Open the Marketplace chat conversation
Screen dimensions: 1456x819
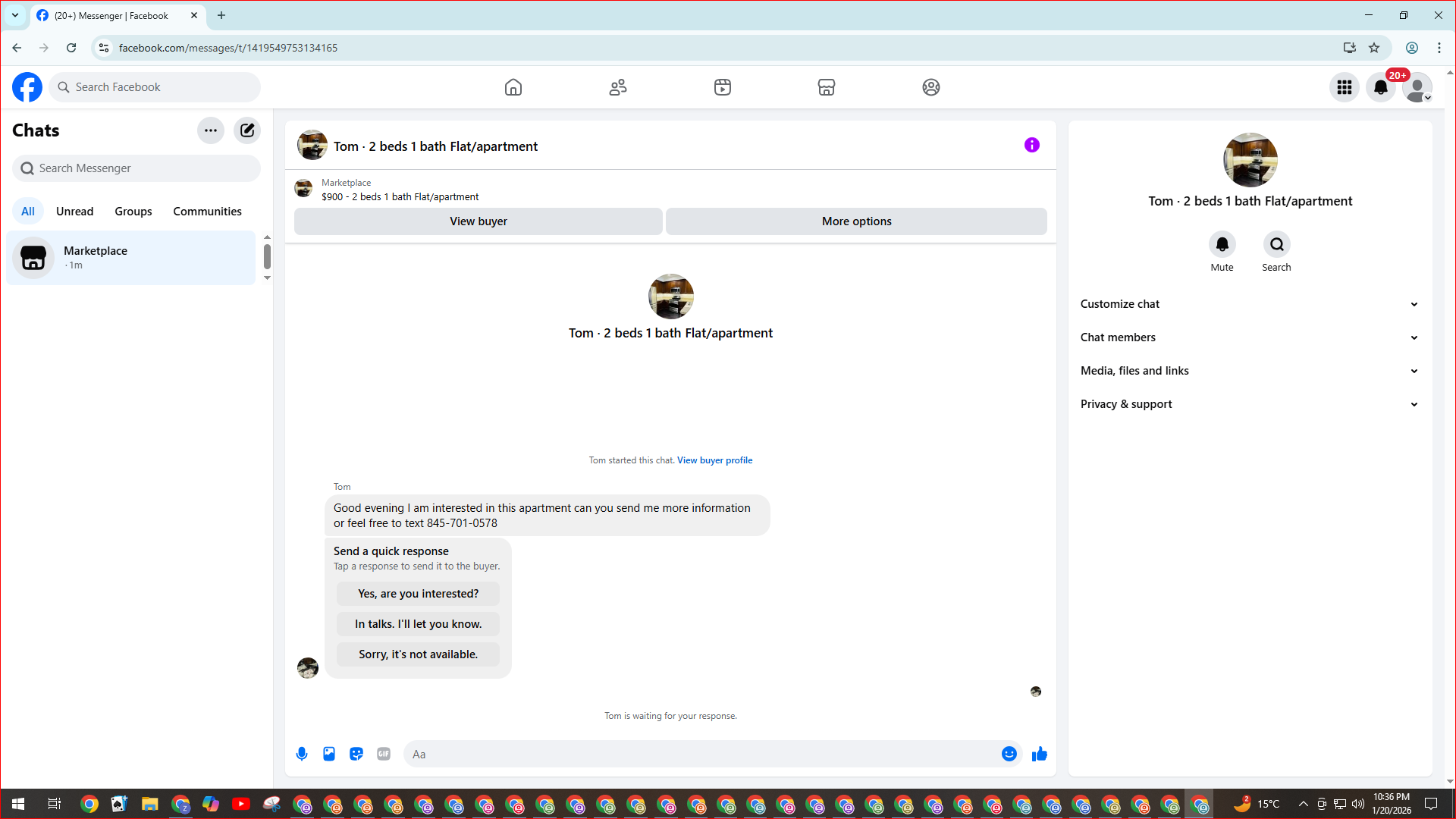tap(131, 258)
